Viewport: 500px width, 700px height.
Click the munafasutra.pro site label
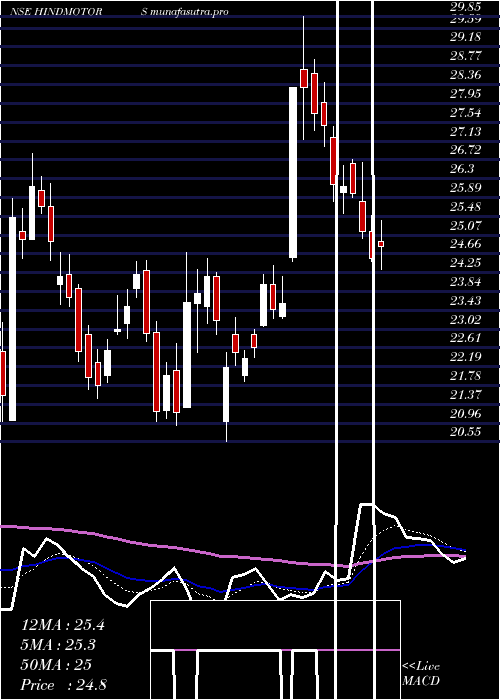[x=190, y=12]
